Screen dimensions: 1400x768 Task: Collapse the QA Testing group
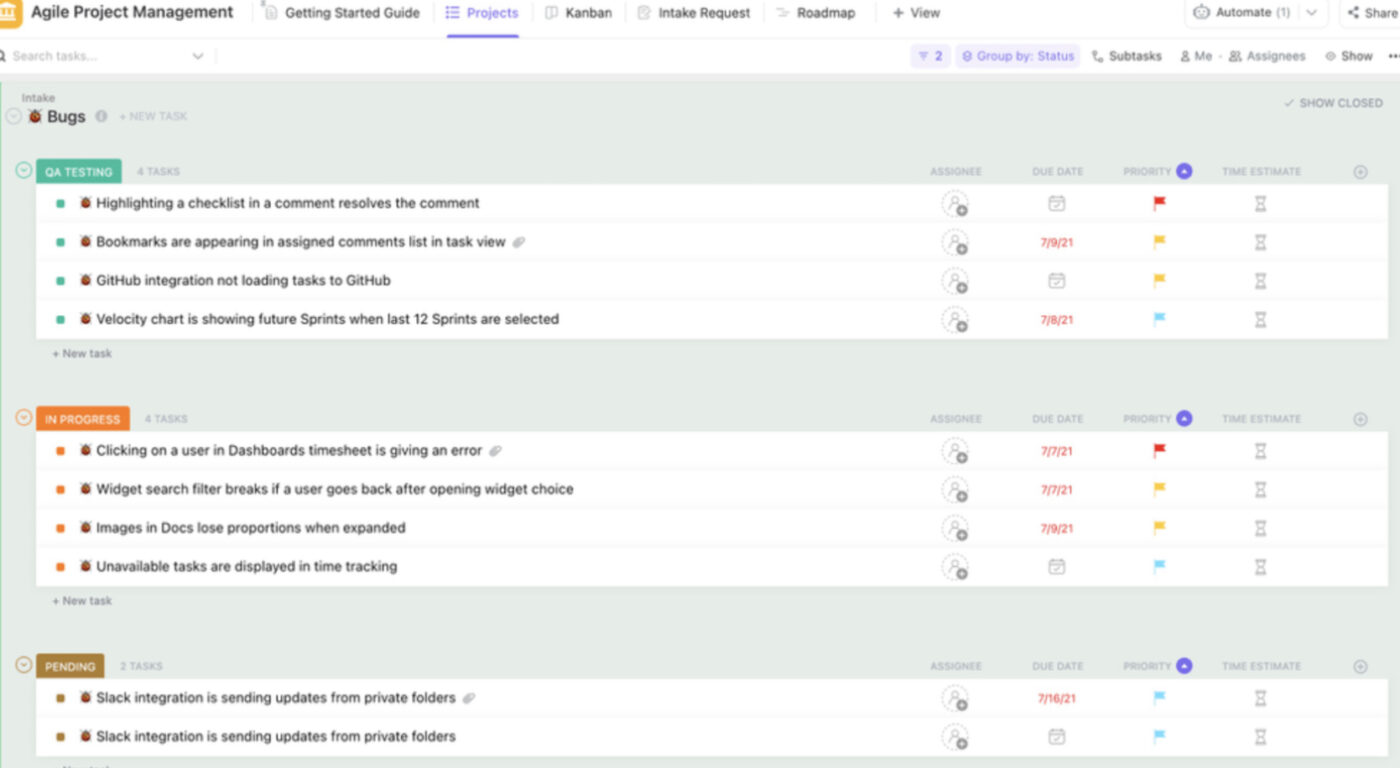pos(23,170)
